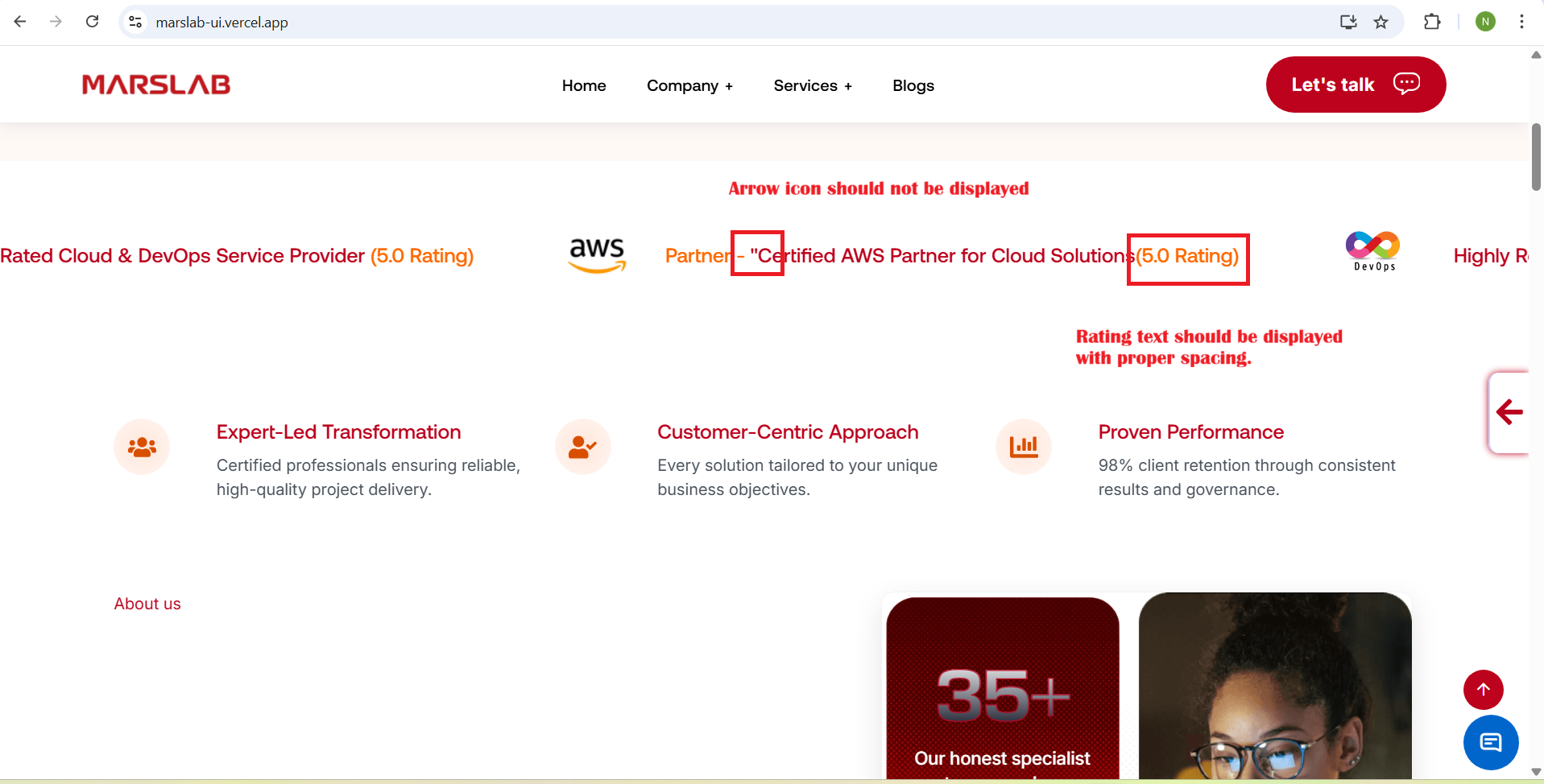
Task: Open the Blogs menu item
Action: click(x=913, y=85)
